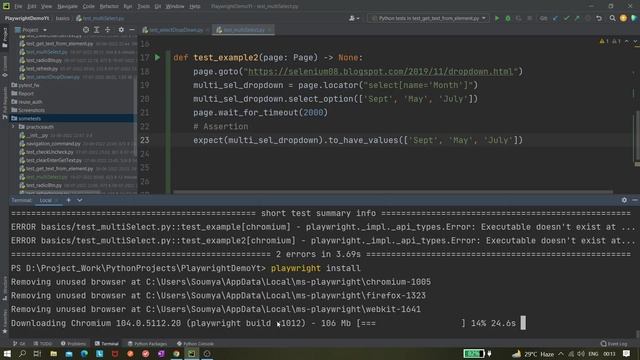640x360 pixels.
Task: Open Terminal panel gear settings
Action: pyautogui.click(x=624, y=200)
